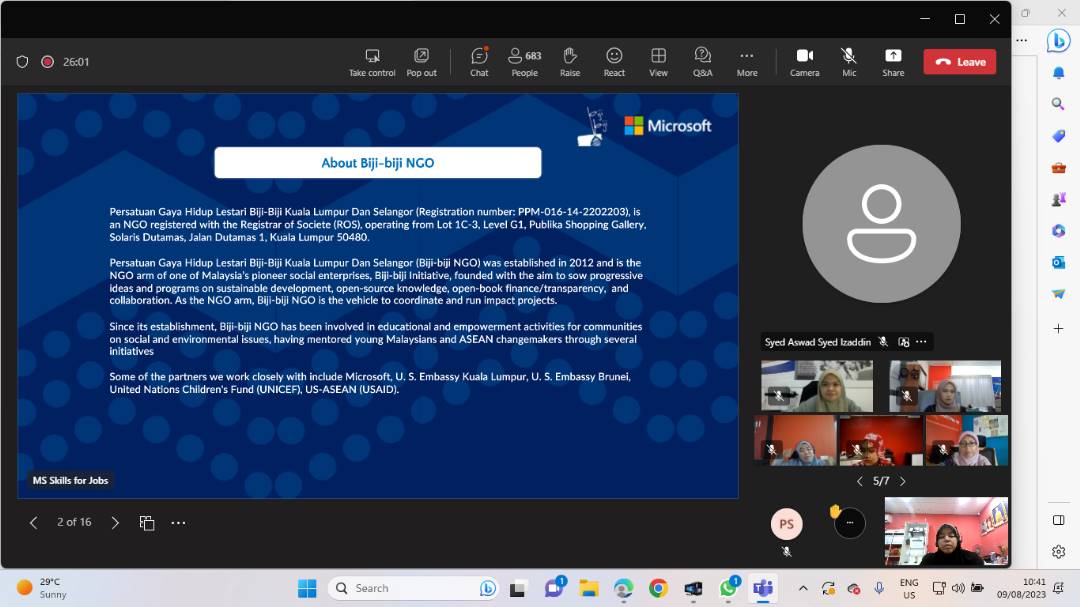Open the Share content tray
The image size is (1080, 607).
pos(893,62)
